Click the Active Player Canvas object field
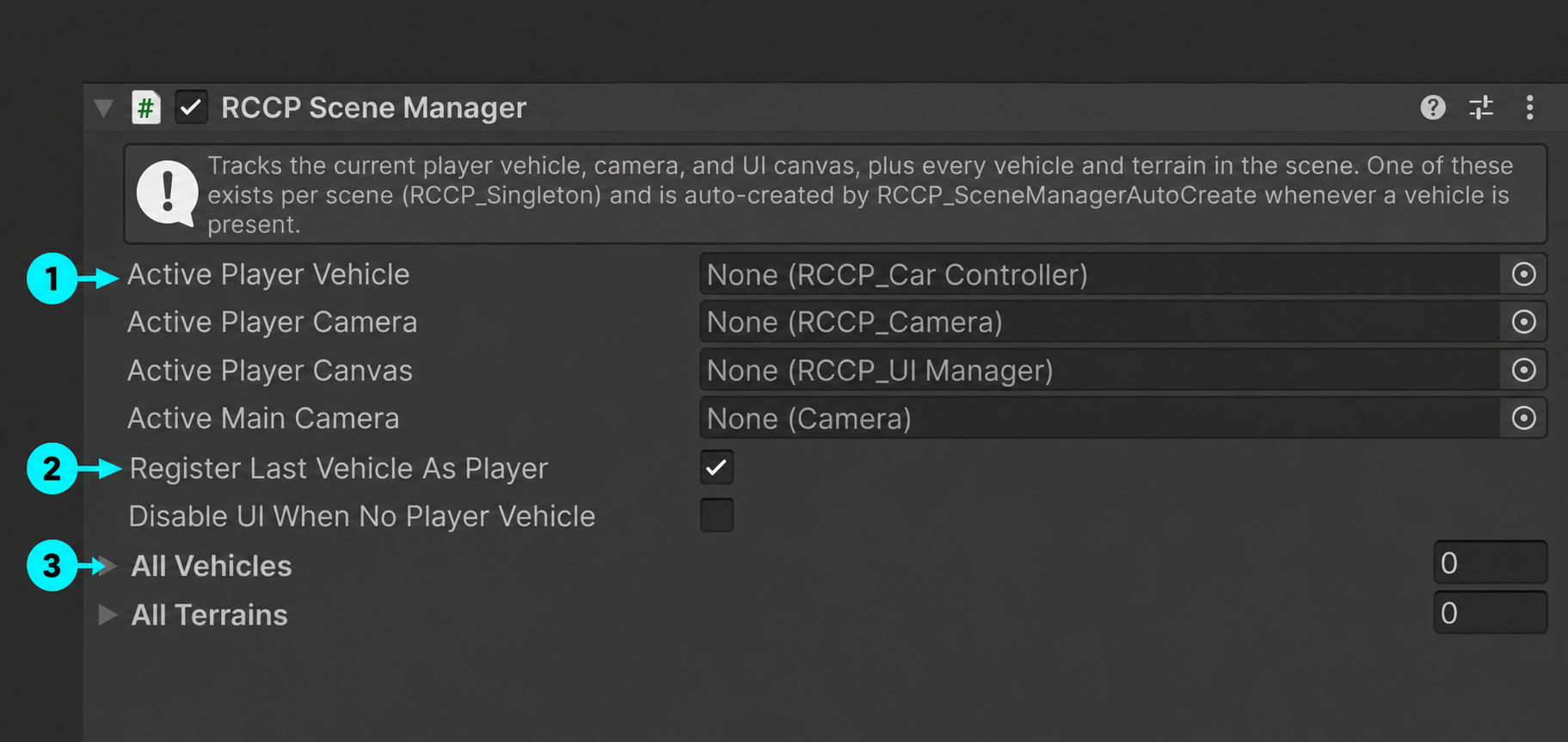The height and width of the screenshot is (742, 1568). [x=1123, y=370]
